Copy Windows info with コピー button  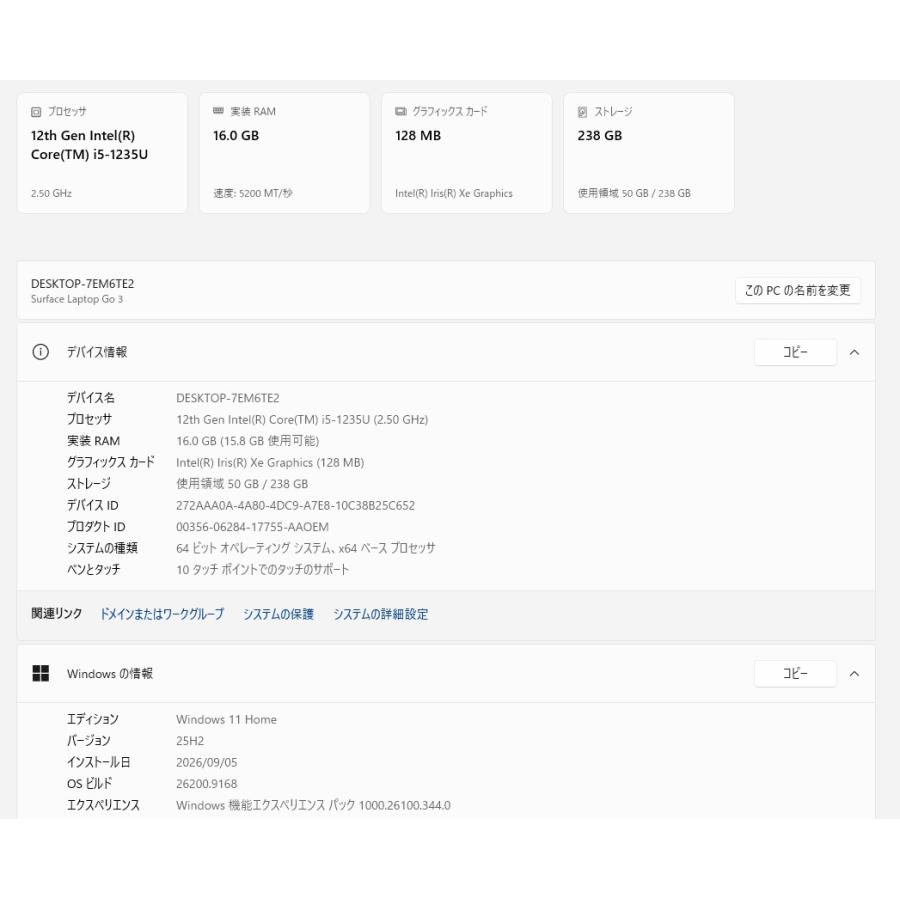click(795, 673)
